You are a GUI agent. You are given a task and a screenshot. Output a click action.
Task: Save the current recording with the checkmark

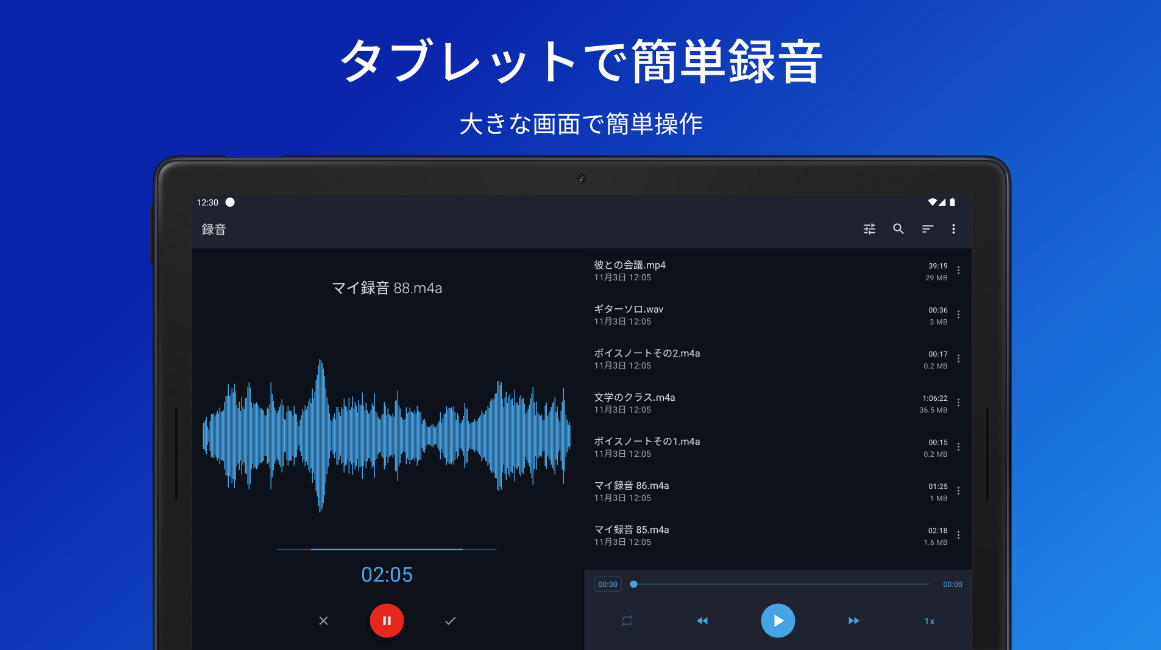(x=449, y=620)
